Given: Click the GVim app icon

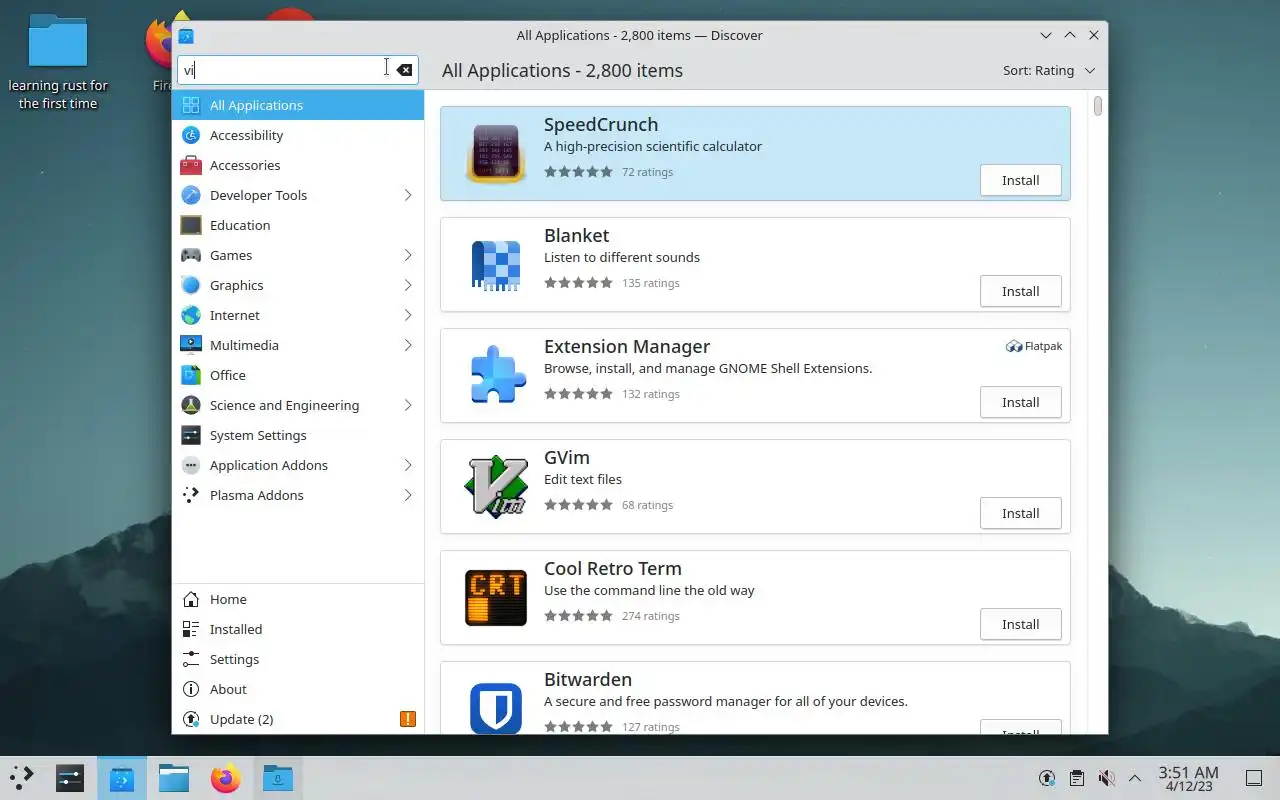Looking at the screenshot, I should coord(496,486).
